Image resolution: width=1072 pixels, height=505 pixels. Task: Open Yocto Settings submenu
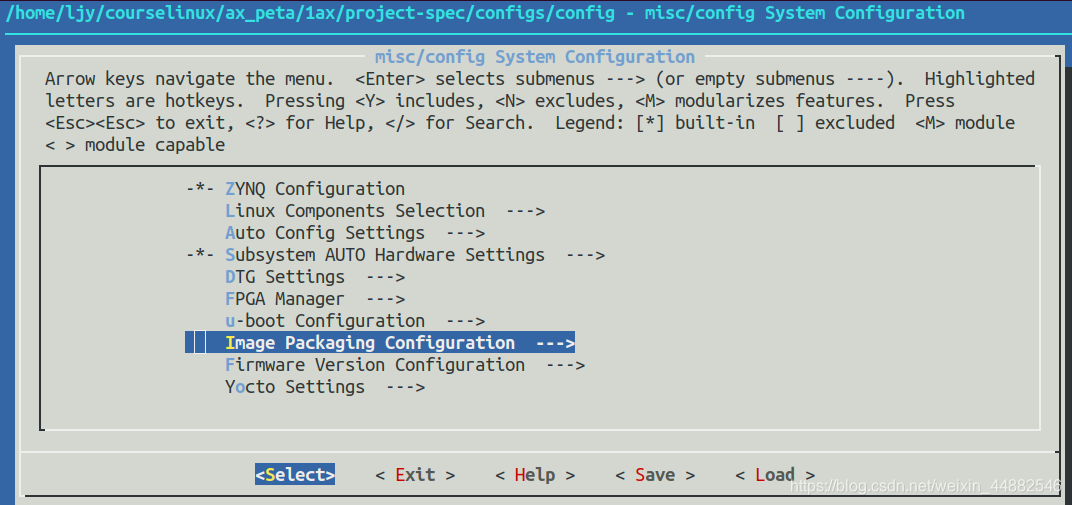325,387
